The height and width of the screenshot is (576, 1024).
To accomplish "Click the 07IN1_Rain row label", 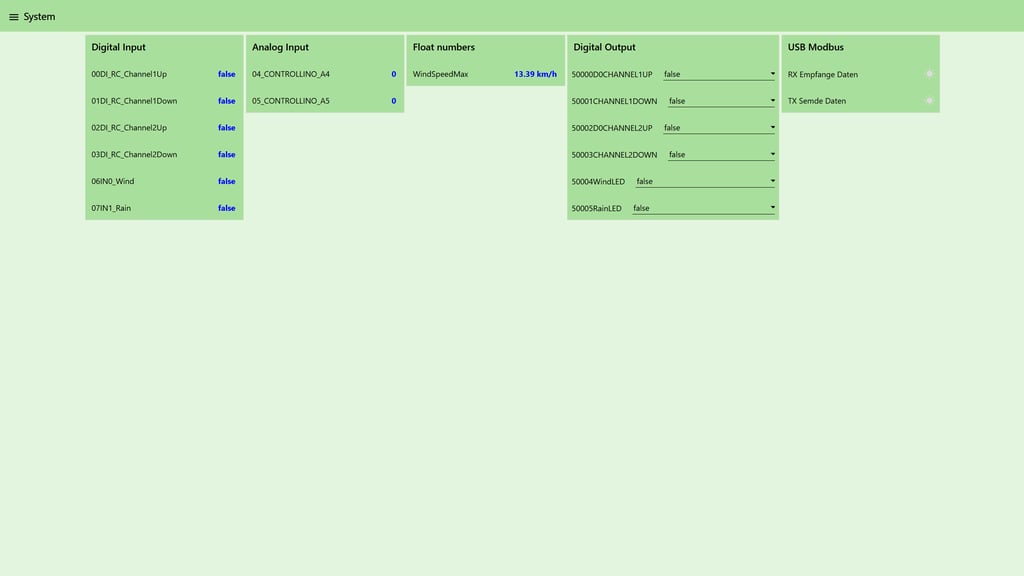I will click(x=111, y=208).
